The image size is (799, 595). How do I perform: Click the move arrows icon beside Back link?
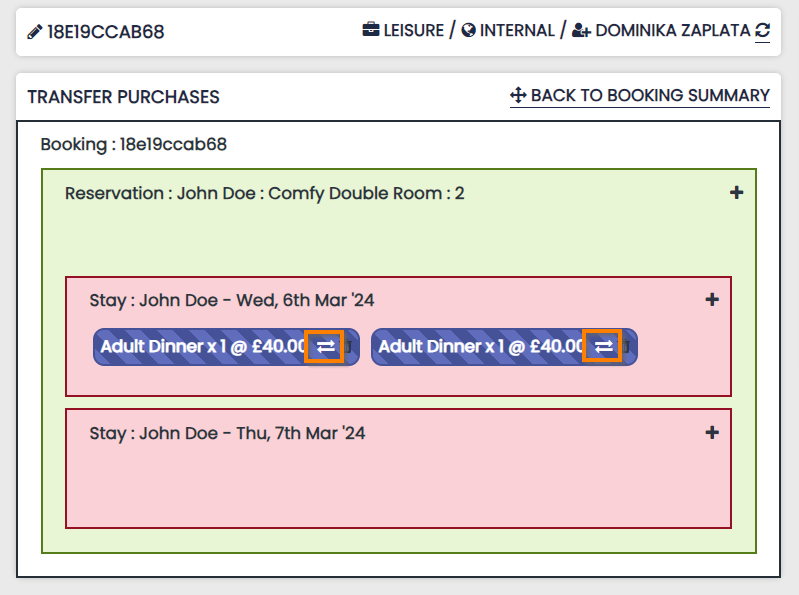coord(518,96)
